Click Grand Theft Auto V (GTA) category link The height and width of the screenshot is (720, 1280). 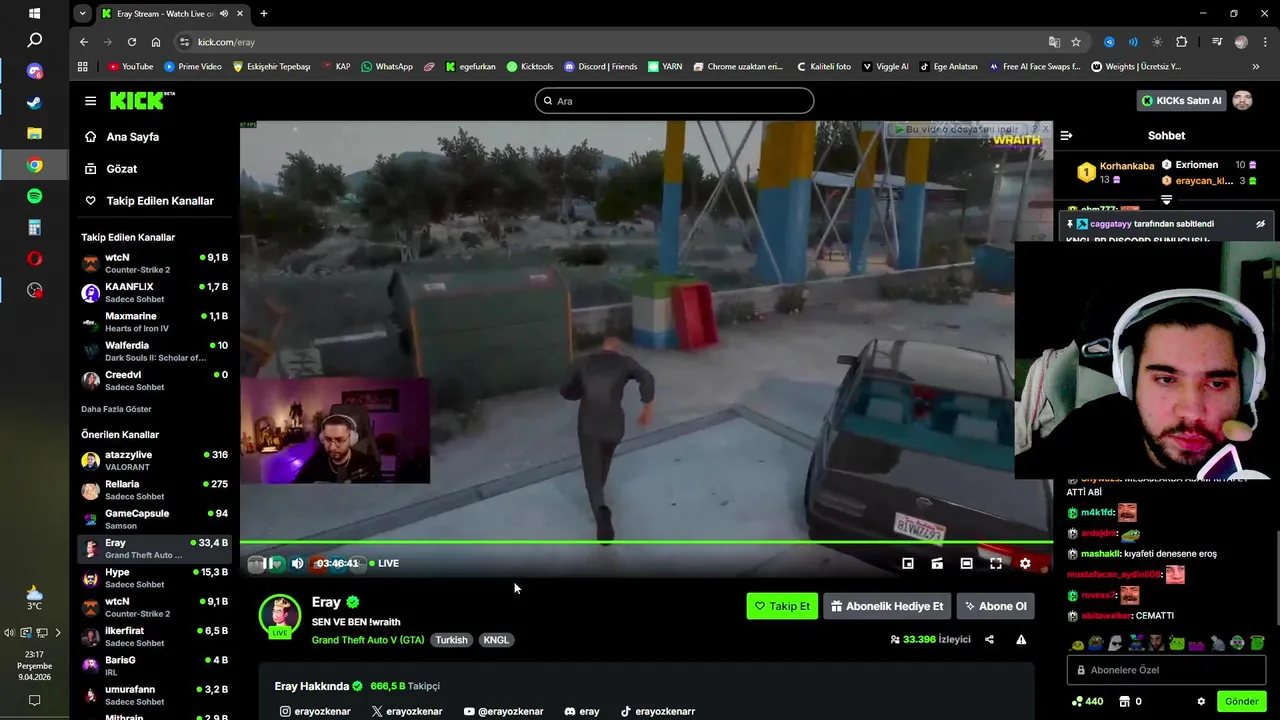368,640
